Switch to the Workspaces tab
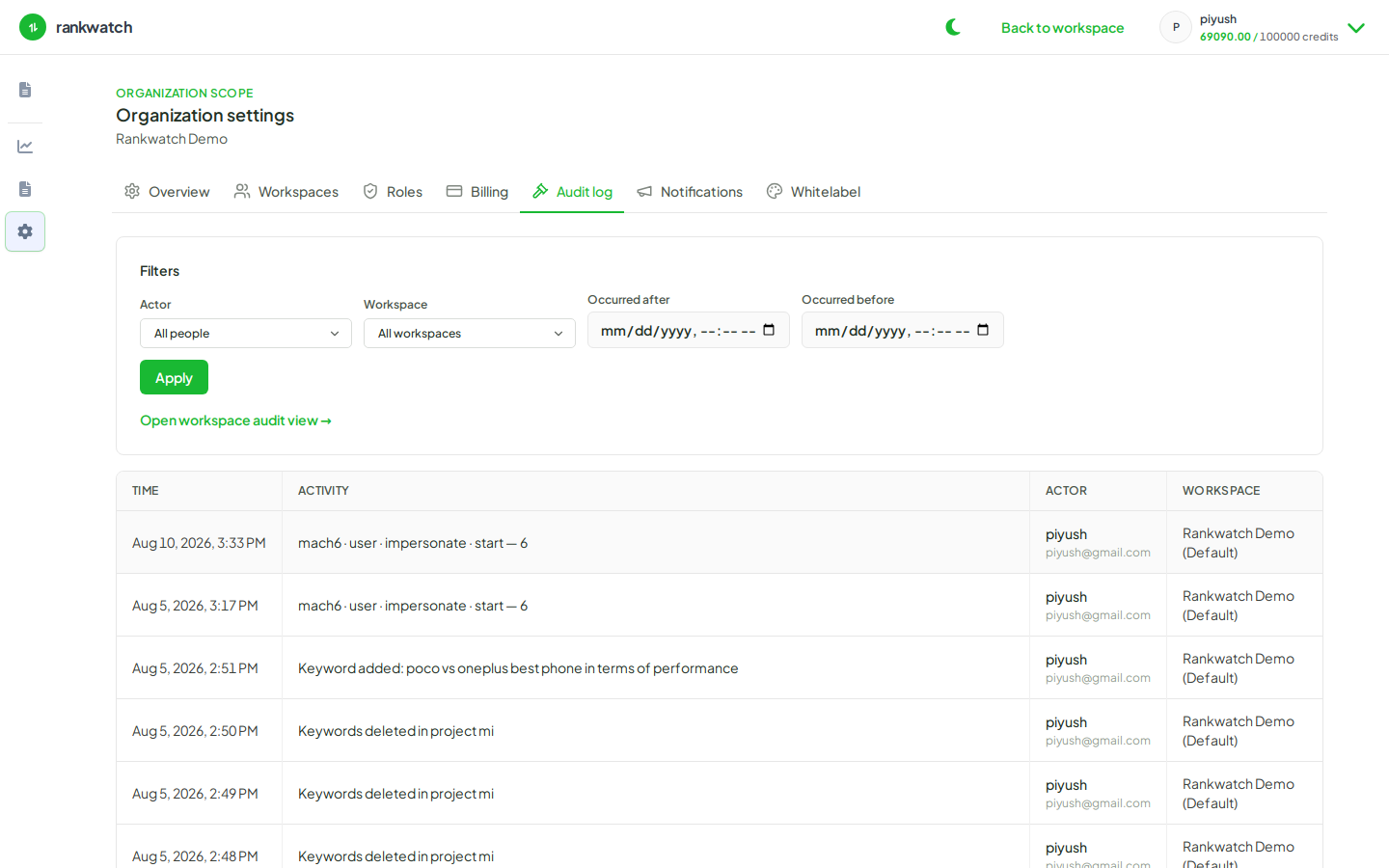This screenshot has height=868, width=1389. tap(286, 192)
